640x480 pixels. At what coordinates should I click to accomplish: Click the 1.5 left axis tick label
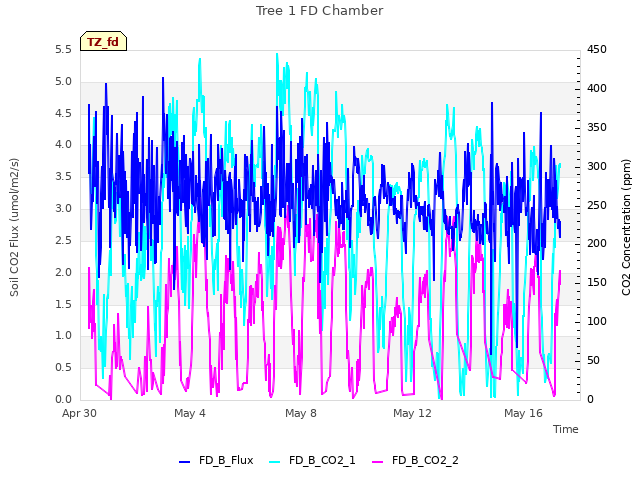click(x=64, y=304)
